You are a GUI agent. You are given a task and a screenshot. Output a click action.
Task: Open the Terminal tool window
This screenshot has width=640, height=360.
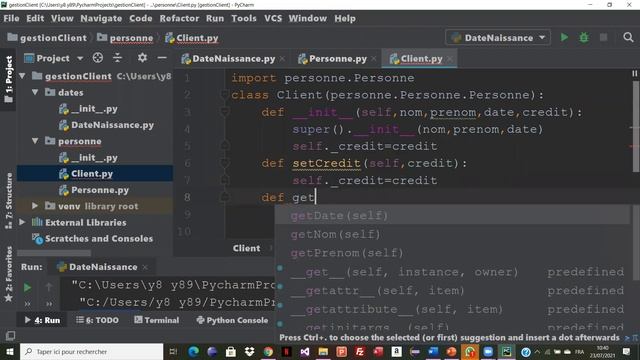click(157, 320)
